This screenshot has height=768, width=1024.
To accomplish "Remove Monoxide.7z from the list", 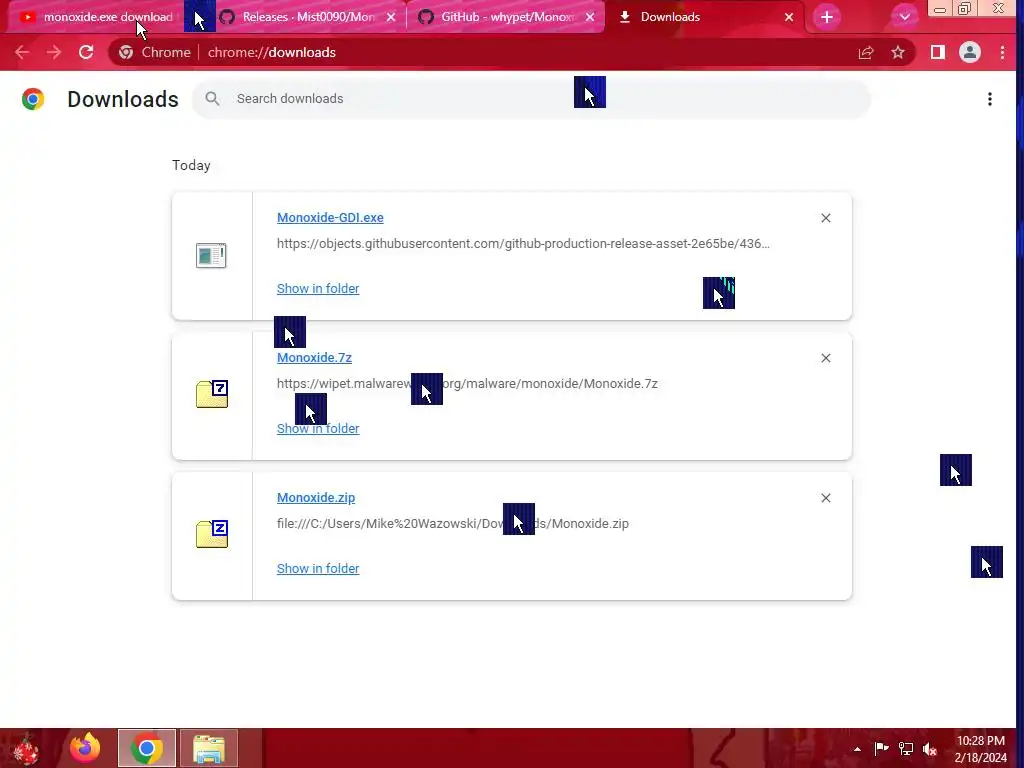I will click(825, 358).
